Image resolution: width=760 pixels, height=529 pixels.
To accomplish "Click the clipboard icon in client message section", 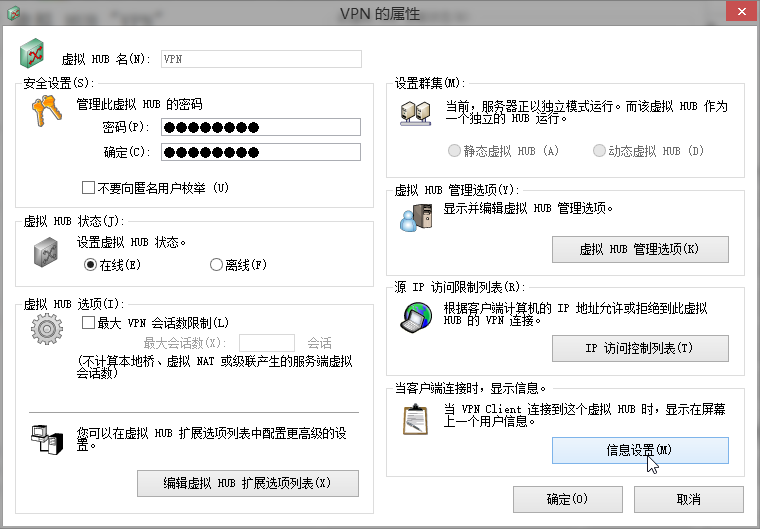I will point(415,418).
